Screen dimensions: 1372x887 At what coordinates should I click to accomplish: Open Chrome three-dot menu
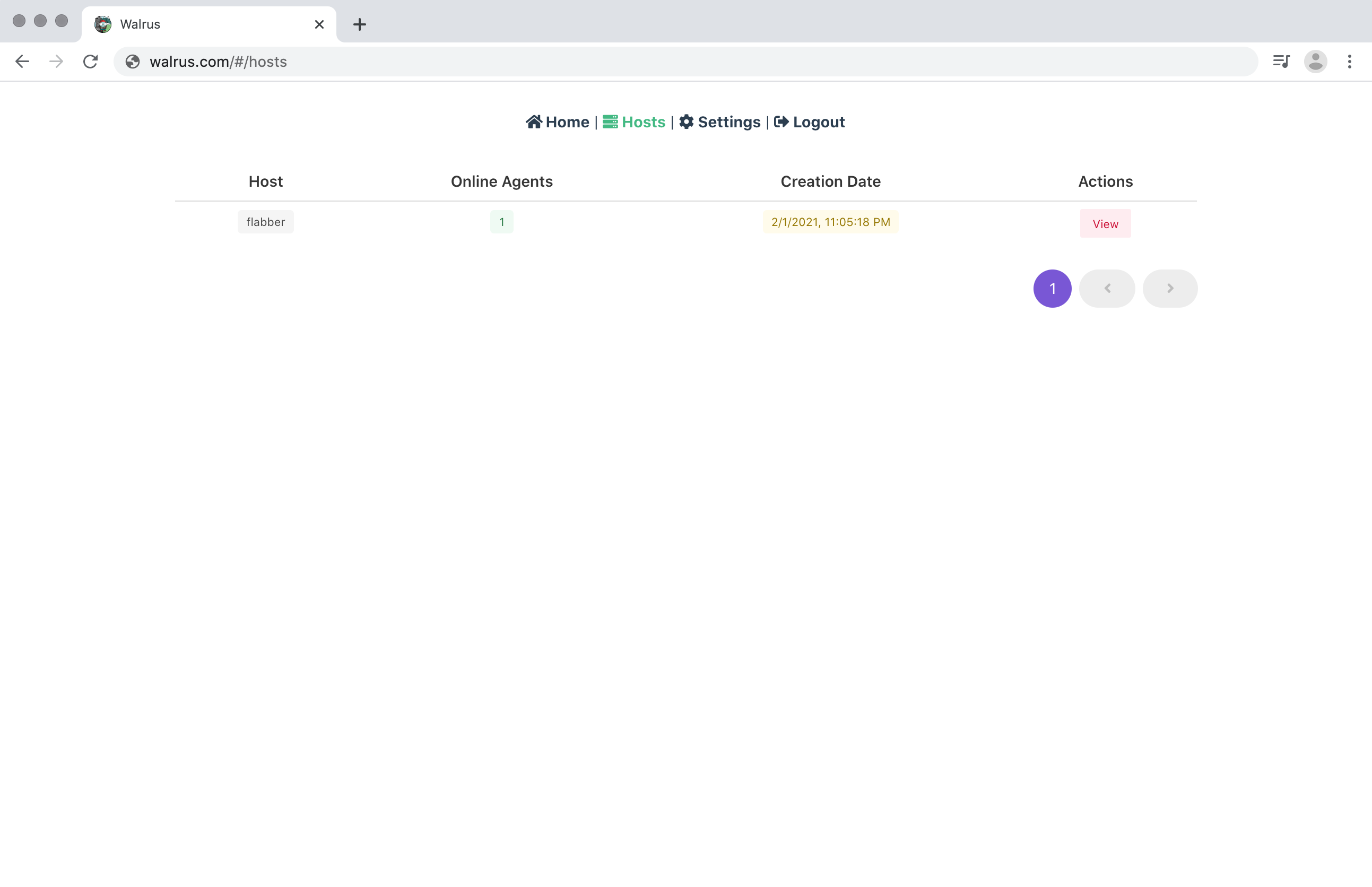tap(1350, 62)
